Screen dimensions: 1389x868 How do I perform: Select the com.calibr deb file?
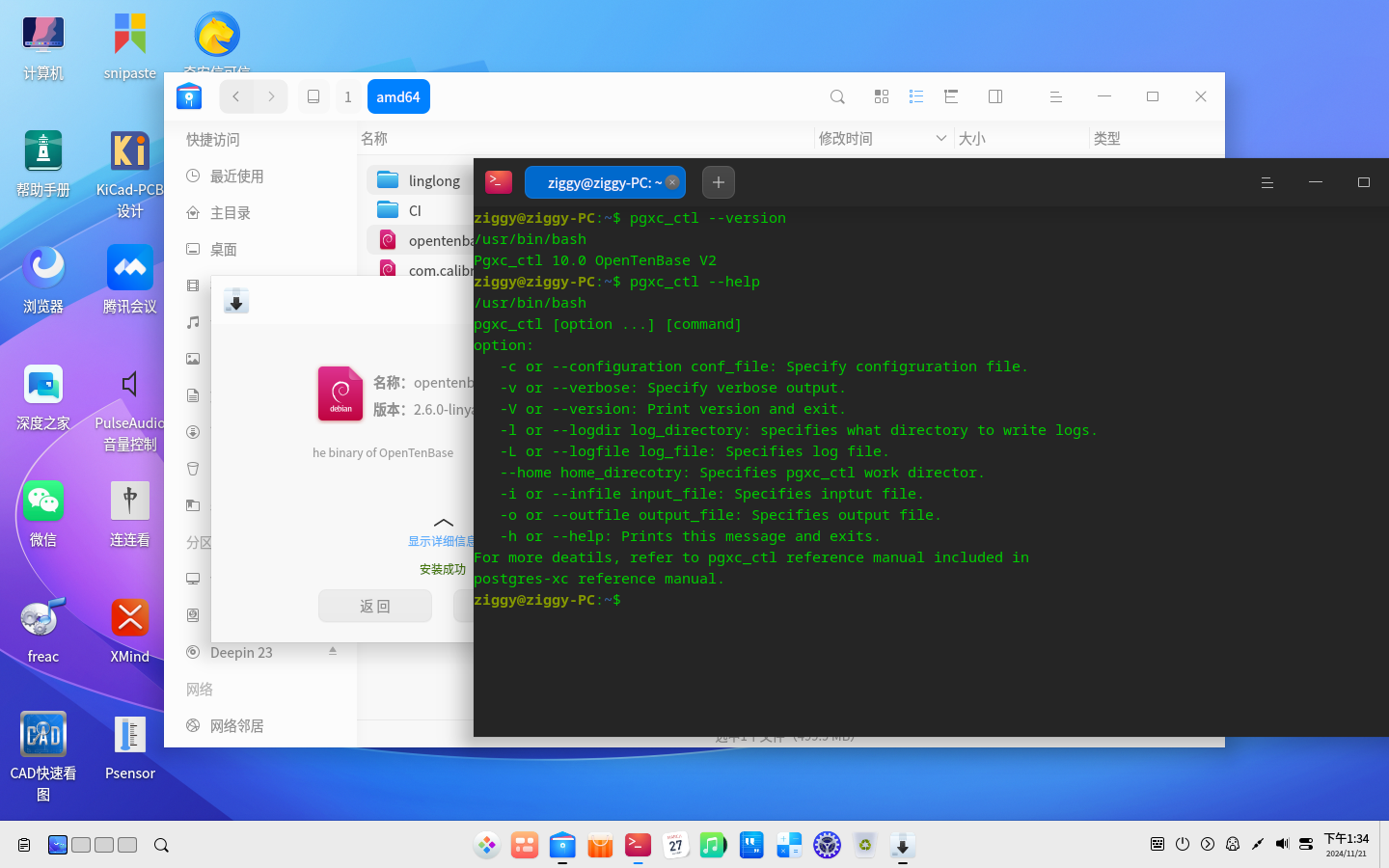[420, 270]
